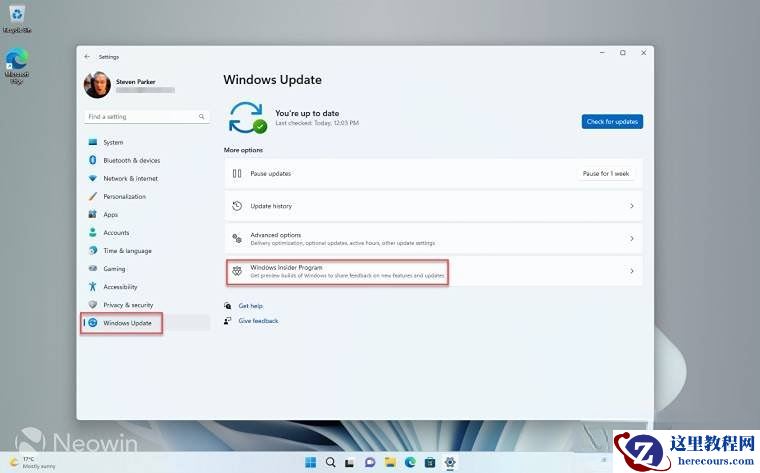Image resolution: width=760 pixels, height=473 pixels.
Task: Open Chat on the taskbar
Action: pyautogui.click(x=370, y=462)
